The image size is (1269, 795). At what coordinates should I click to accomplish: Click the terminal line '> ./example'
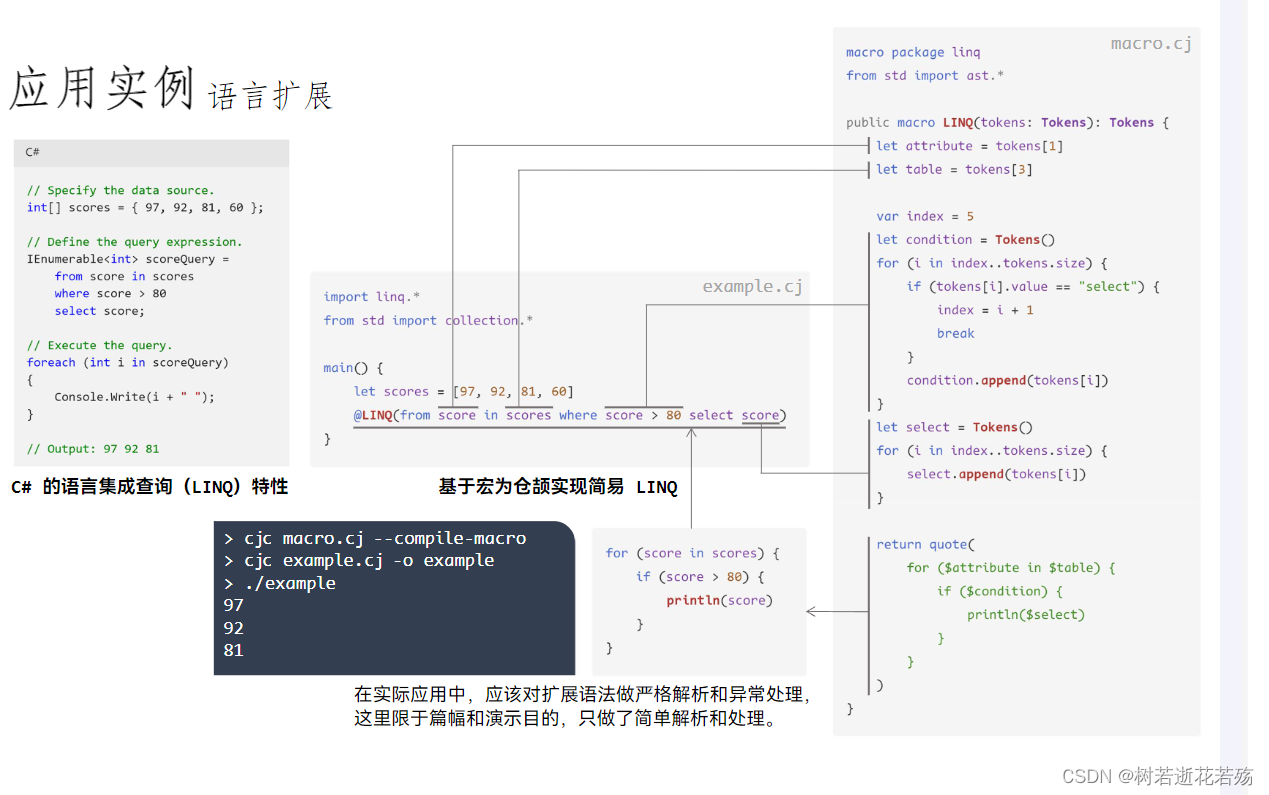click(x=279, y=583)
